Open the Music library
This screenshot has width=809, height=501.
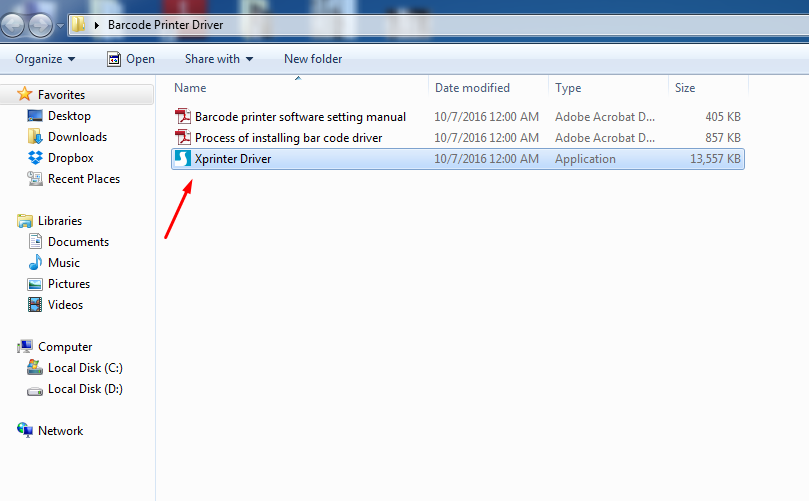pos(64,263)
